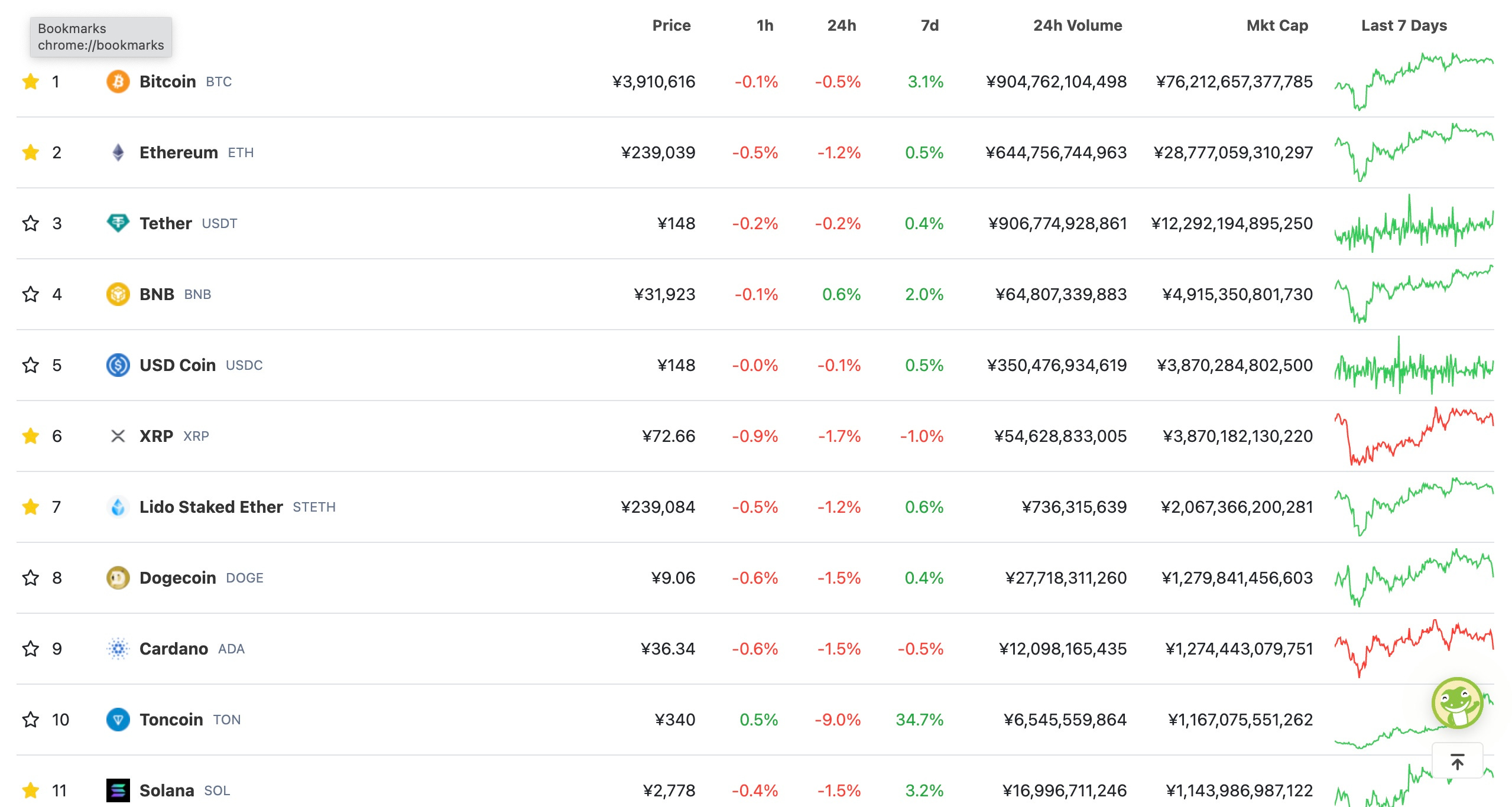Sort table by Price column
Screen dimensions: 1512x807
click(671, 25)
